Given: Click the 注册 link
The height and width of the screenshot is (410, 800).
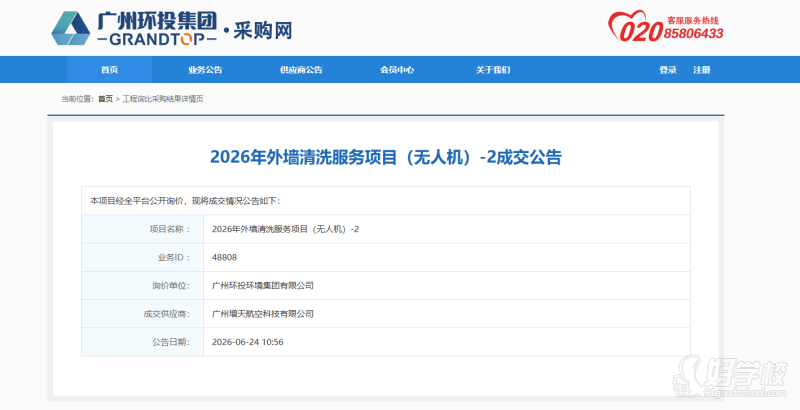Looking at the screenshot, I should (x=702, y=70).
